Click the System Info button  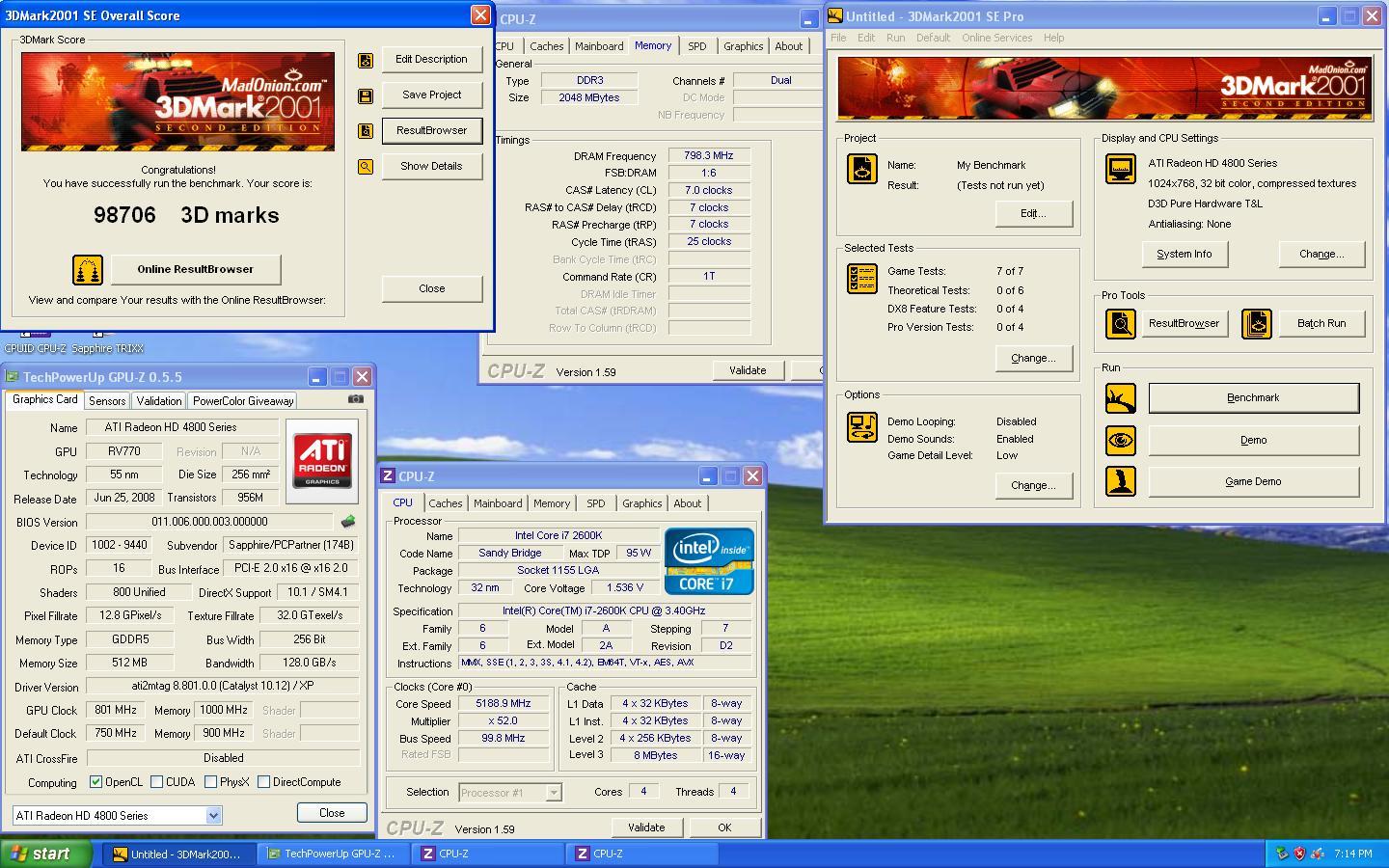[1184, 254]
